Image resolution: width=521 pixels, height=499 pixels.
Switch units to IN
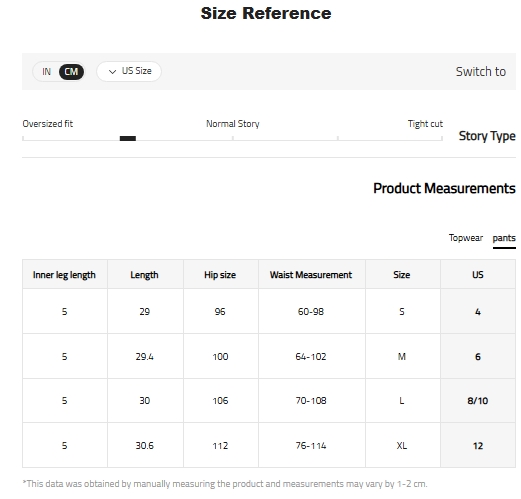click(47, 72)
